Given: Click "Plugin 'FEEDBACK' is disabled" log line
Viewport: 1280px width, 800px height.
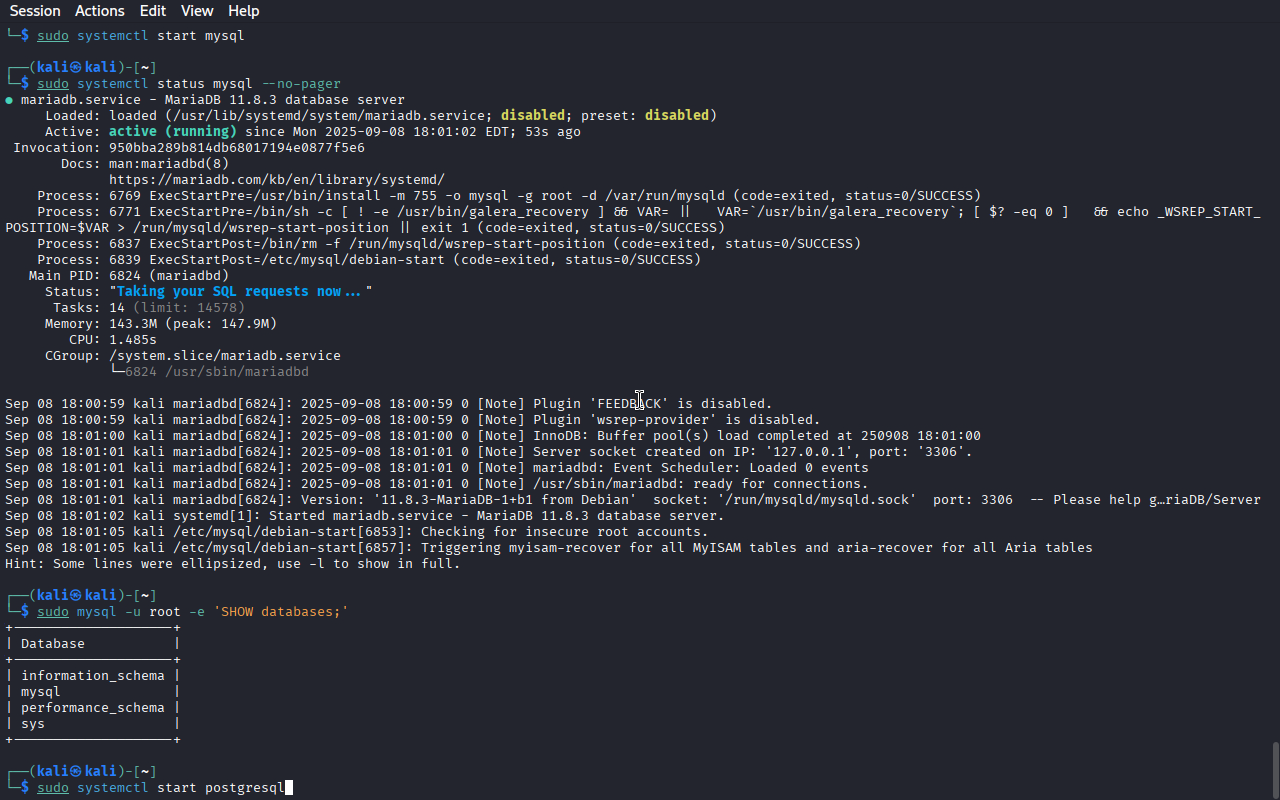Looking at the screenshot, I should tap(389, 404).
